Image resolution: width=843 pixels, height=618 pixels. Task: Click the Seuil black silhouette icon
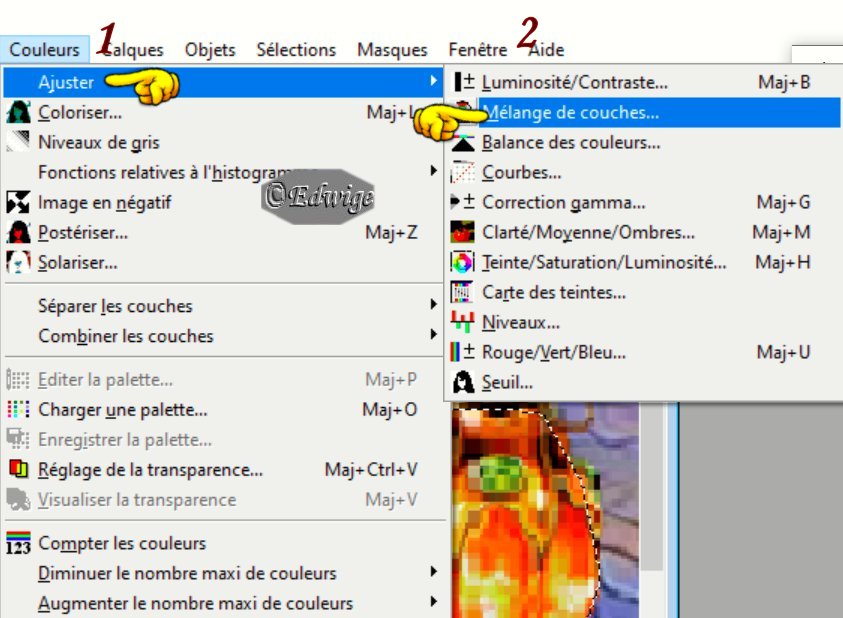tap(462, 382)
